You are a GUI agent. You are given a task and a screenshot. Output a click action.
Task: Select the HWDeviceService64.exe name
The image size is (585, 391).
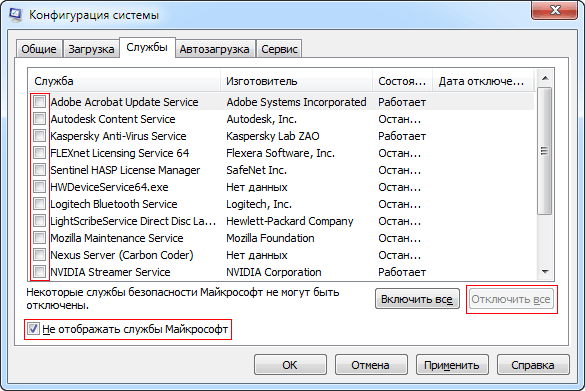(x=109, y=187)
